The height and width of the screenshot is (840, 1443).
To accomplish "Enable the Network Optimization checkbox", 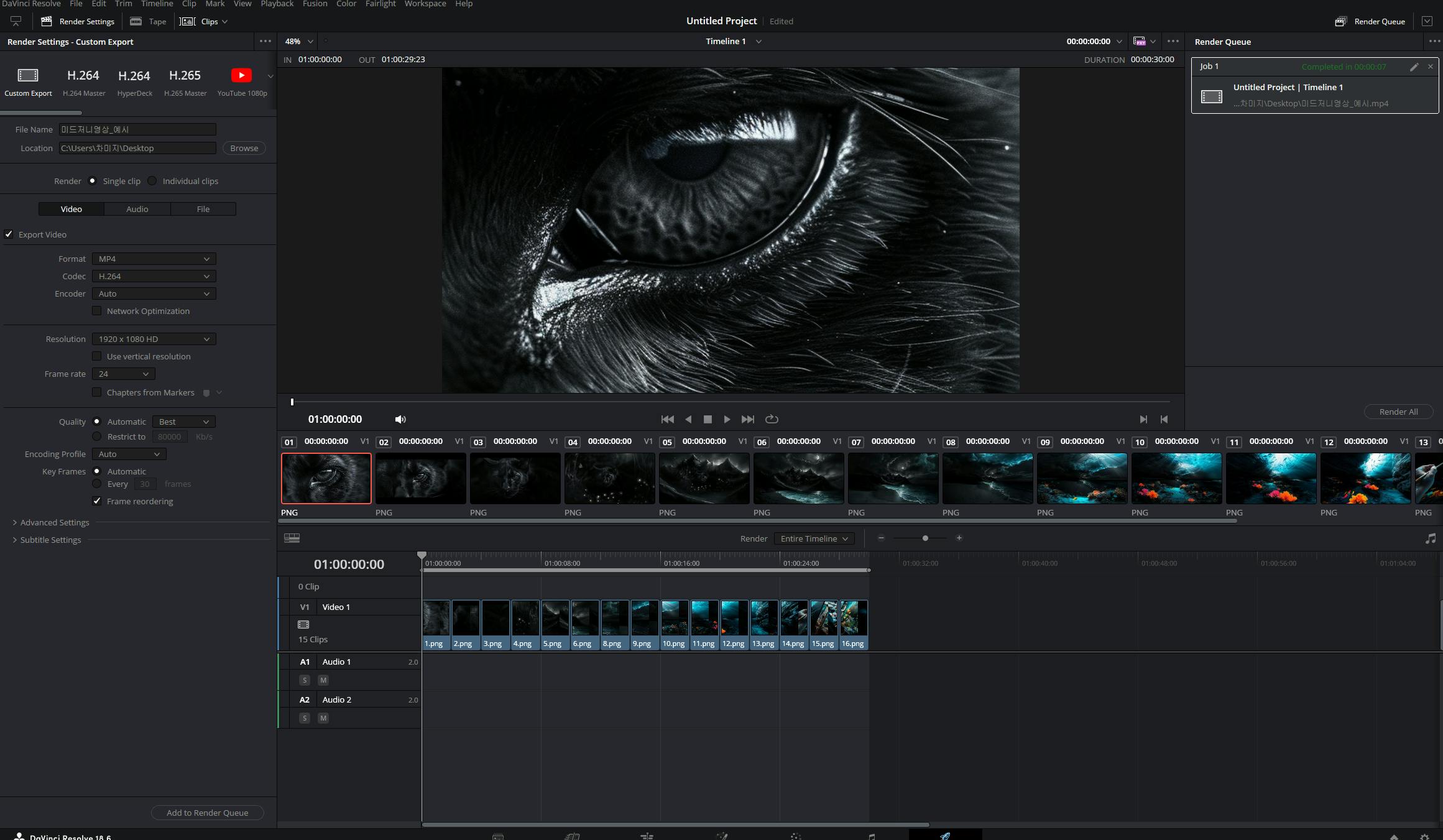I will [x=97, y=311].
